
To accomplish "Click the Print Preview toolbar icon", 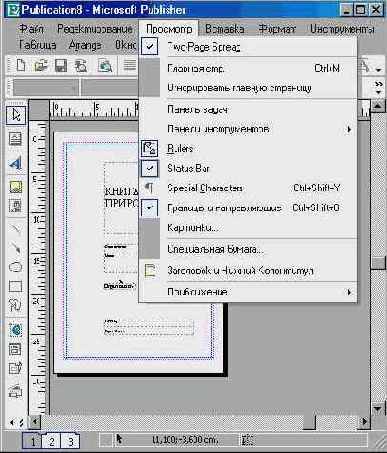I will click(105, 65).
